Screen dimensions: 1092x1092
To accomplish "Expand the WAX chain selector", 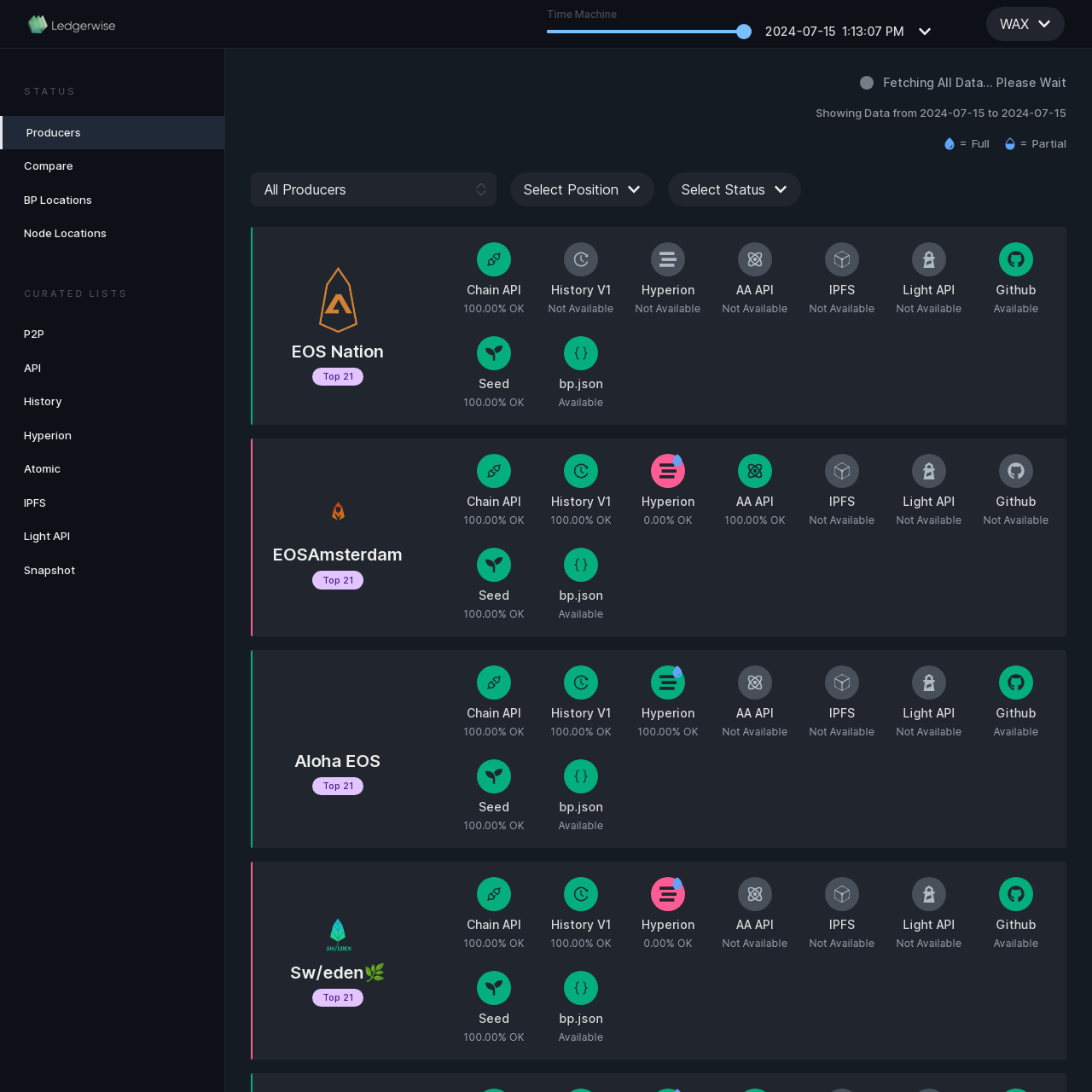I will [x=1025, y=24].
